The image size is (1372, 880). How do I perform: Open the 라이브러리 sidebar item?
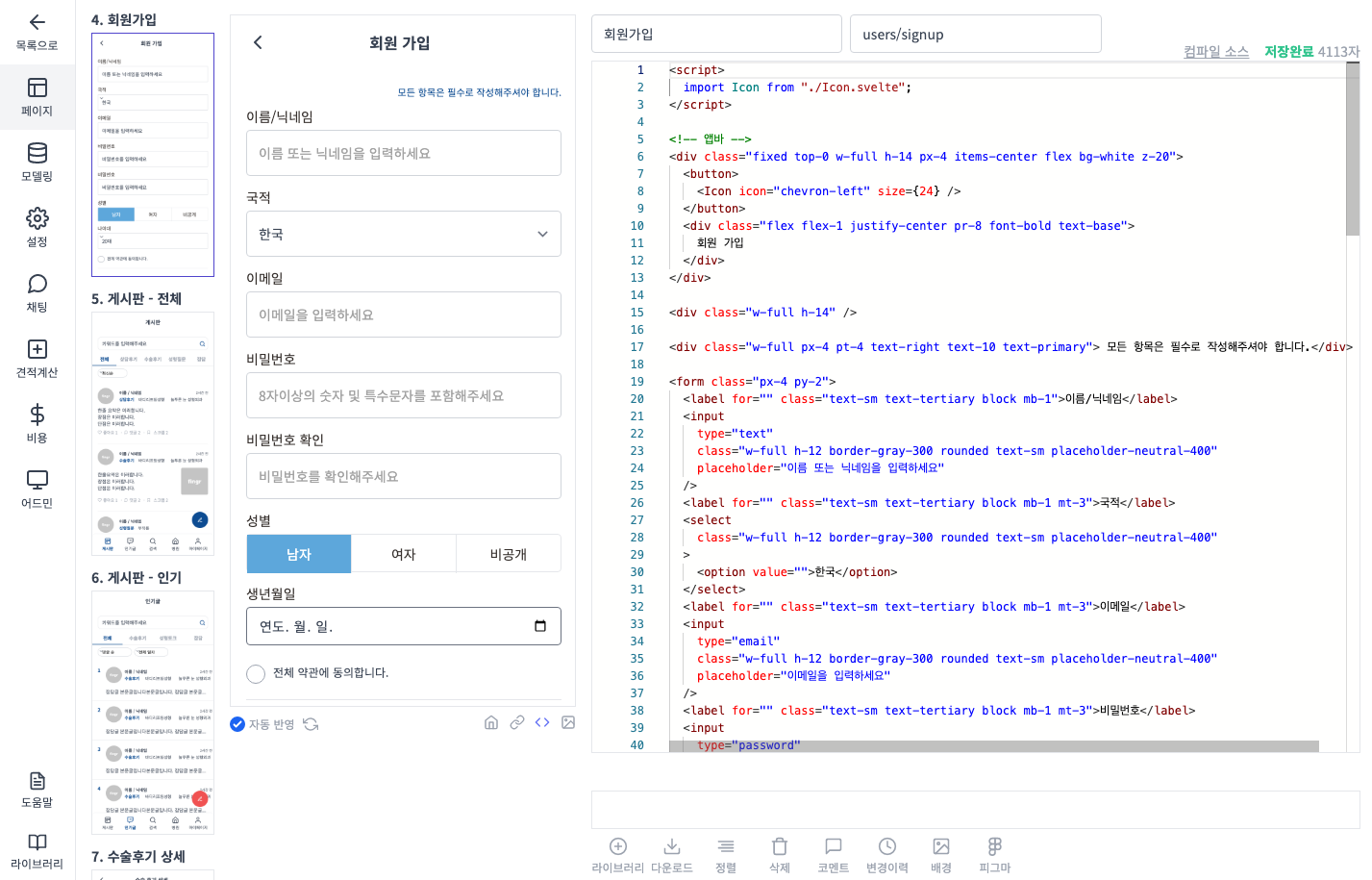37,851
